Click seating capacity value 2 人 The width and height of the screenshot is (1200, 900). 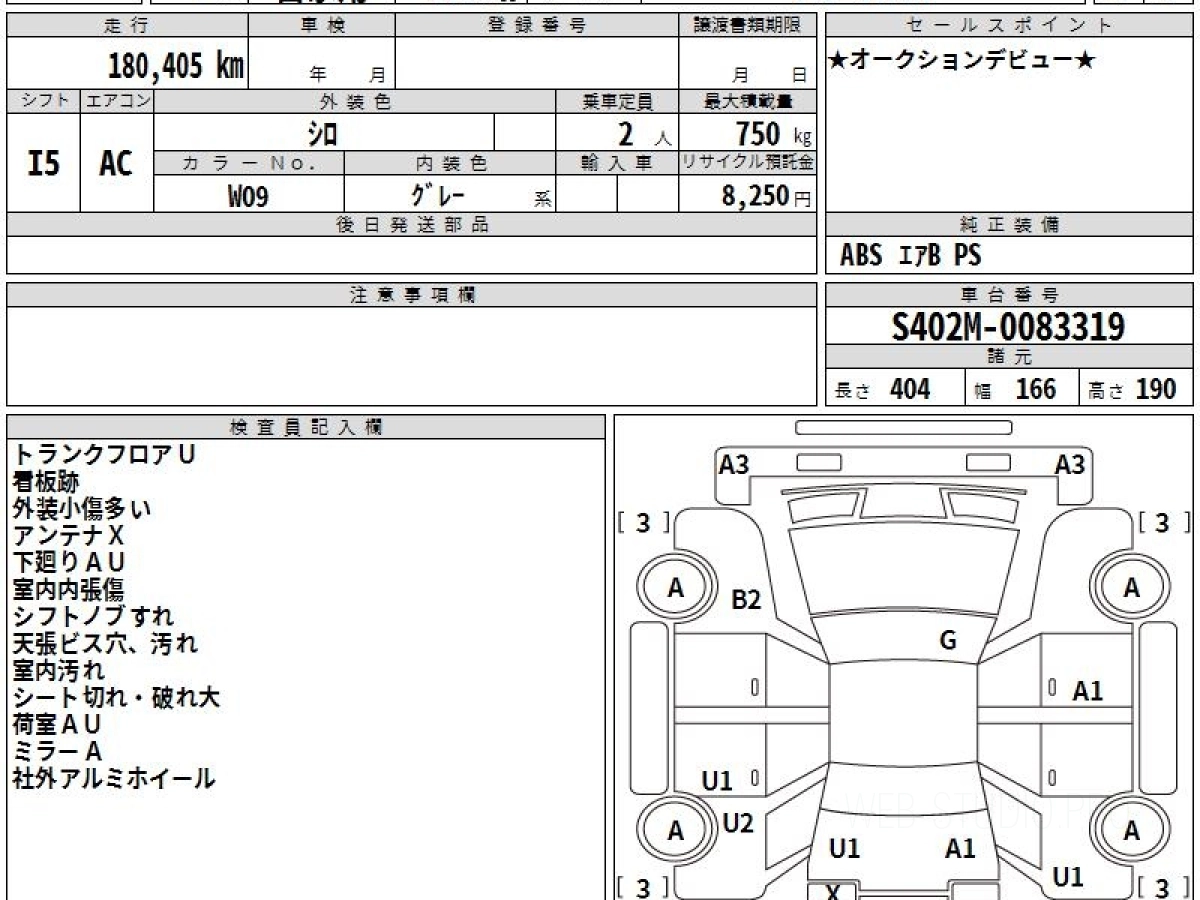(x=644, y=134)
